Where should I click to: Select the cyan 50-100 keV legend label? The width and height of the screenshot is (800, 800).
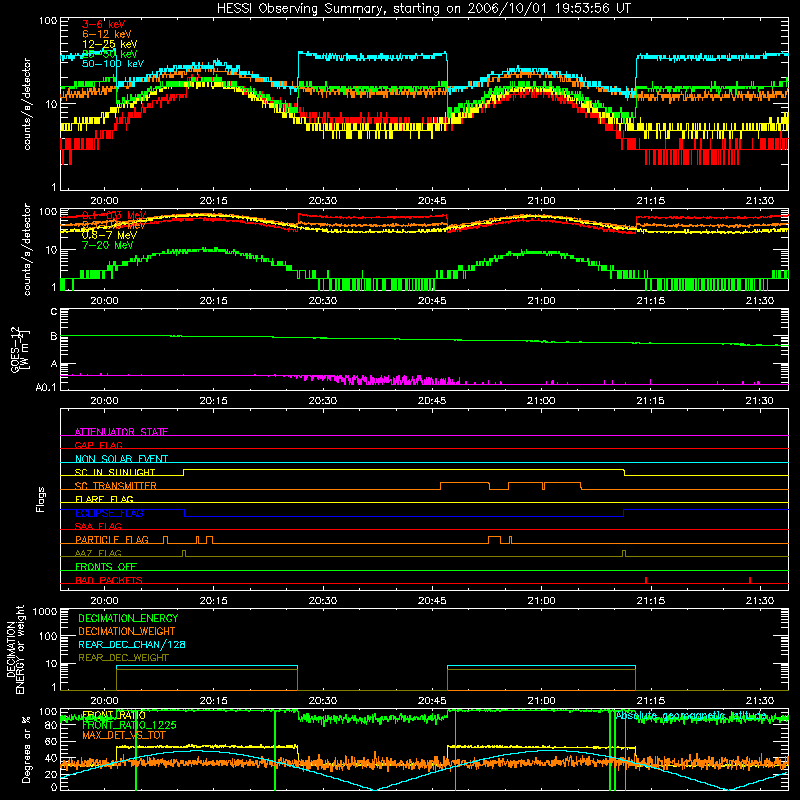pos(113,64)
